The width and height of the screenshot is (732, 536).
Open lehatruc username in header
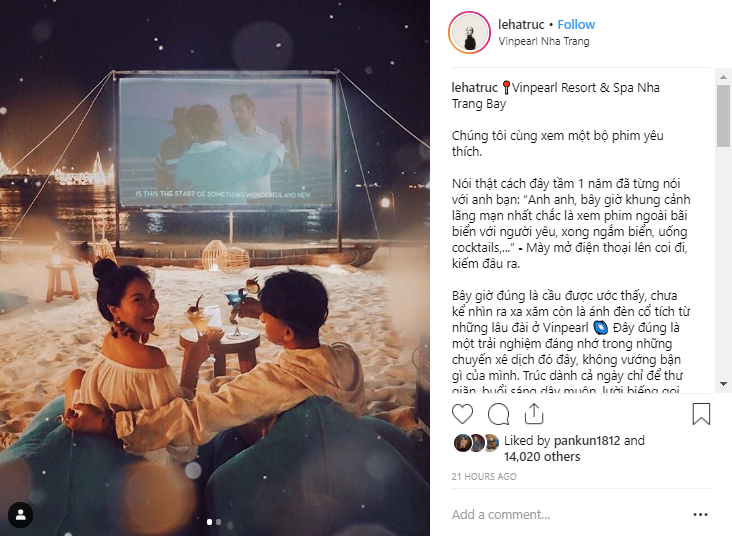point(521,24)
